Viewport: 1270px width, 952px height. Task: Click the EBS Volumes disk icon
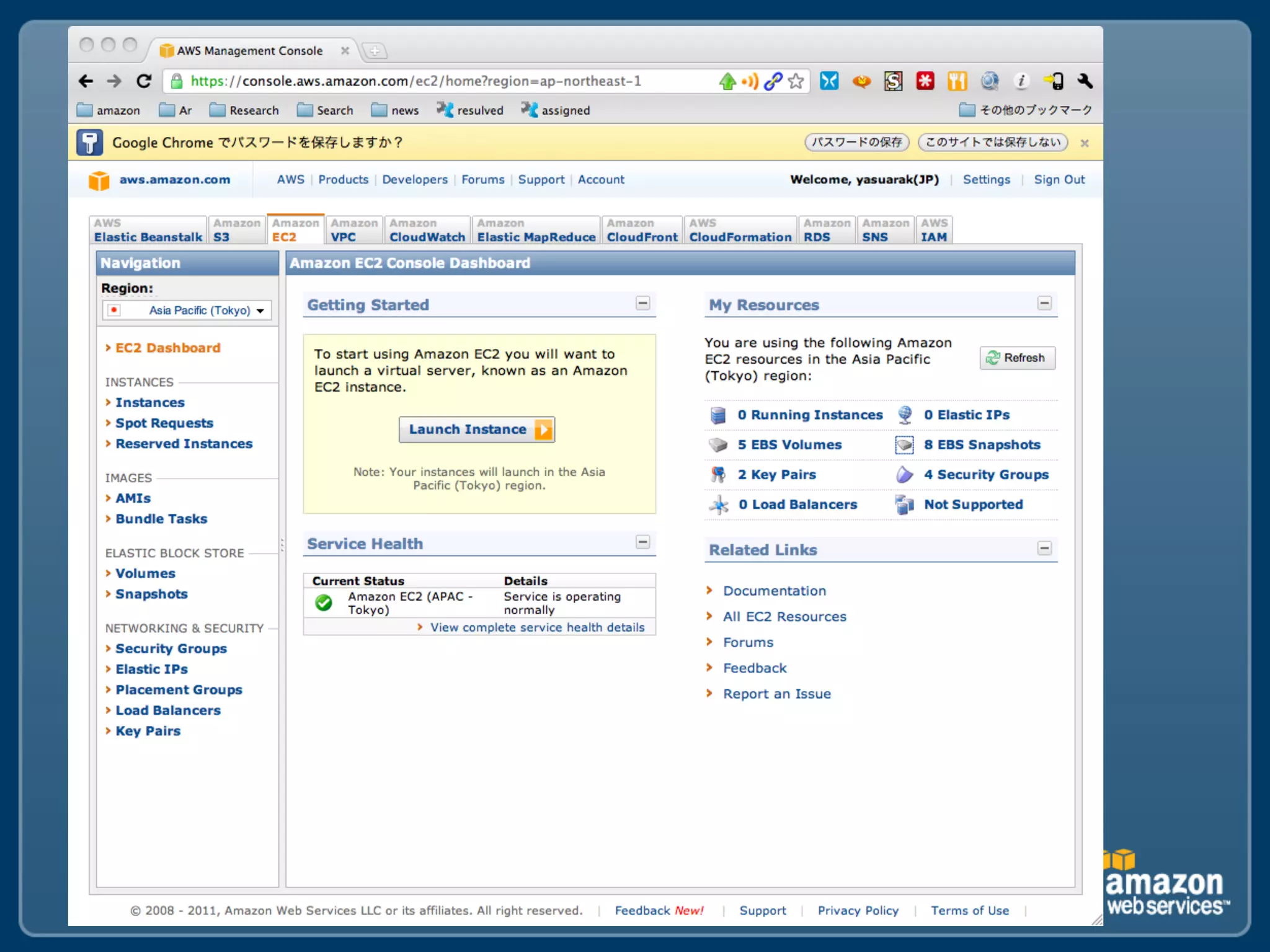[717, 445]
